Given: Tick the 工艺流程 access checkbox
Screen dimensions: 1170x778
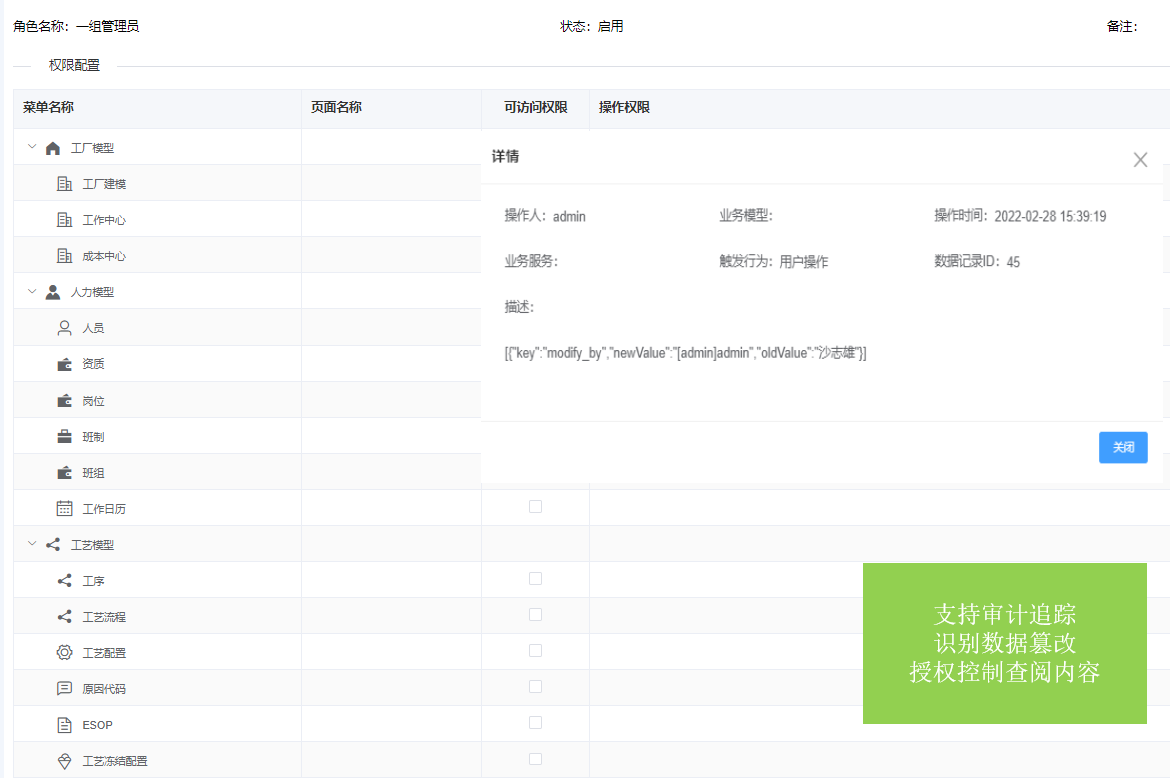Looking at the screenshot, I should click(x=535, y=615).
